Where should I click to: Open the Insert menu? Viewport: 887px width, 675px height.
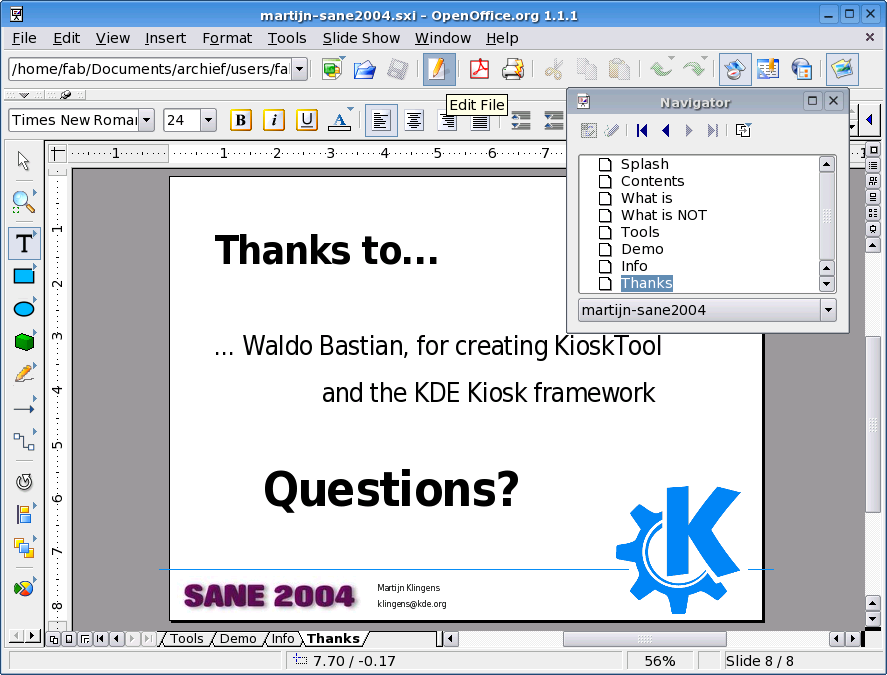click(165, 38)
